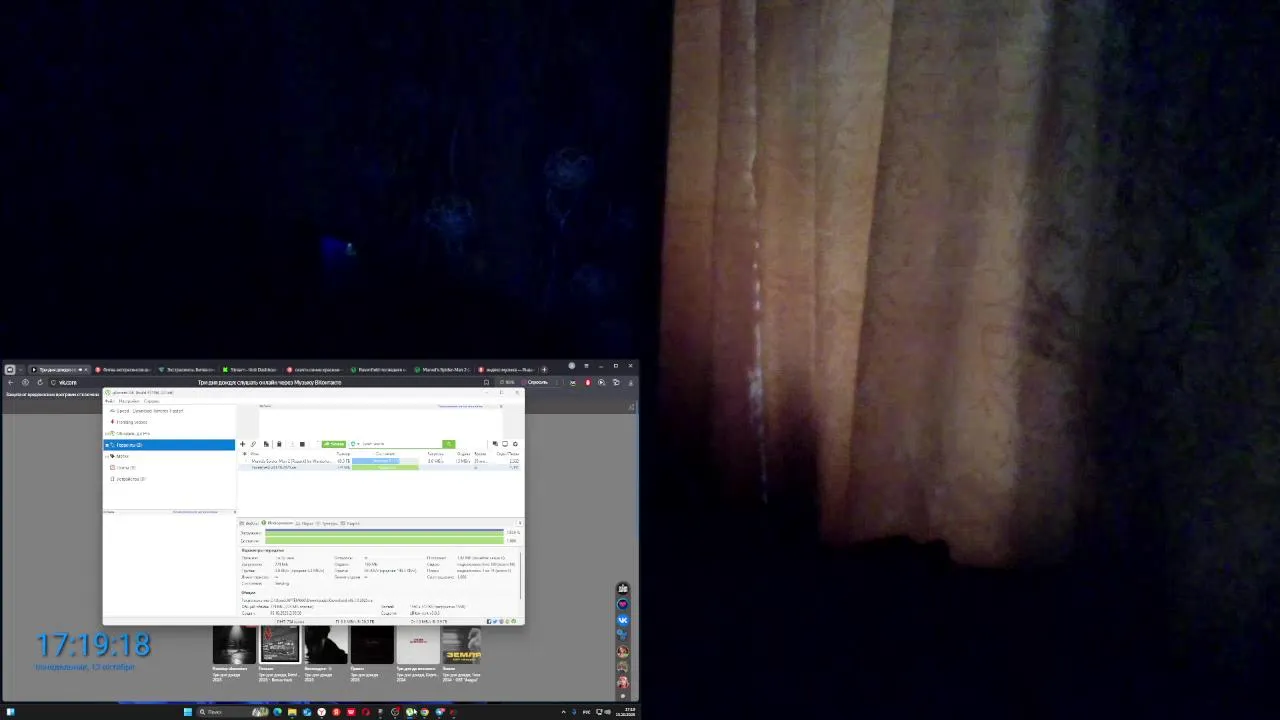Switch to the Файлы tab
The image size is (1280, 720).
click(x=249, y=523)
